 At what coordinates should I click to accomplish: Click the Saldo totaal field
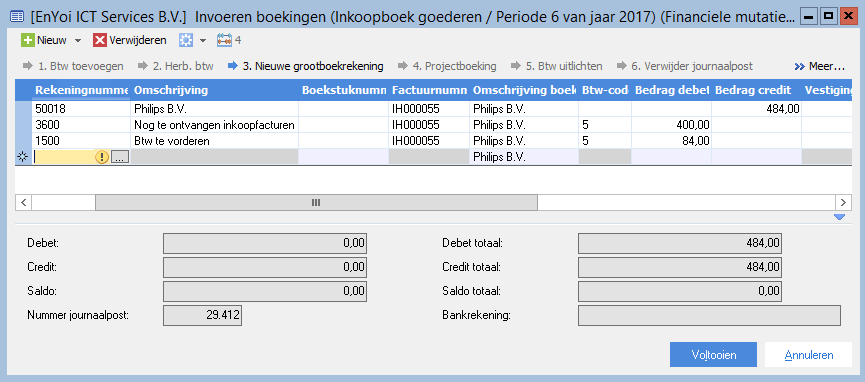(x=680, y=291)
